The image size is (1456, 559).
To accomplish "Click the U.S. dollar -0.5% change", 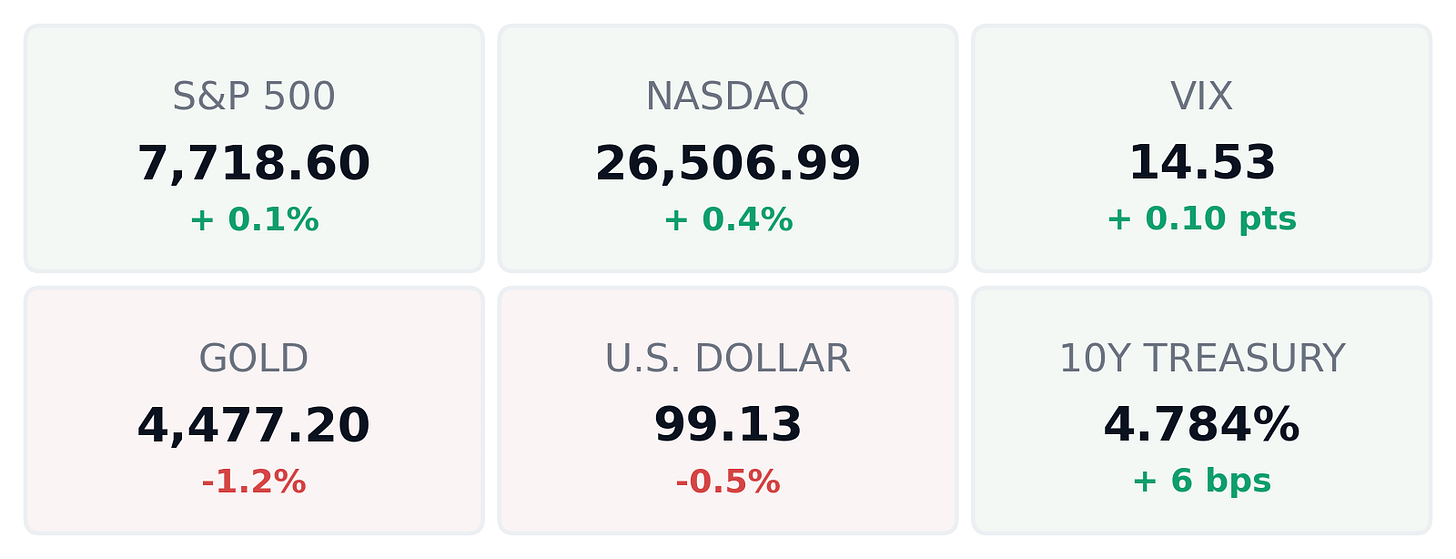I will click(x=728, y=482).
